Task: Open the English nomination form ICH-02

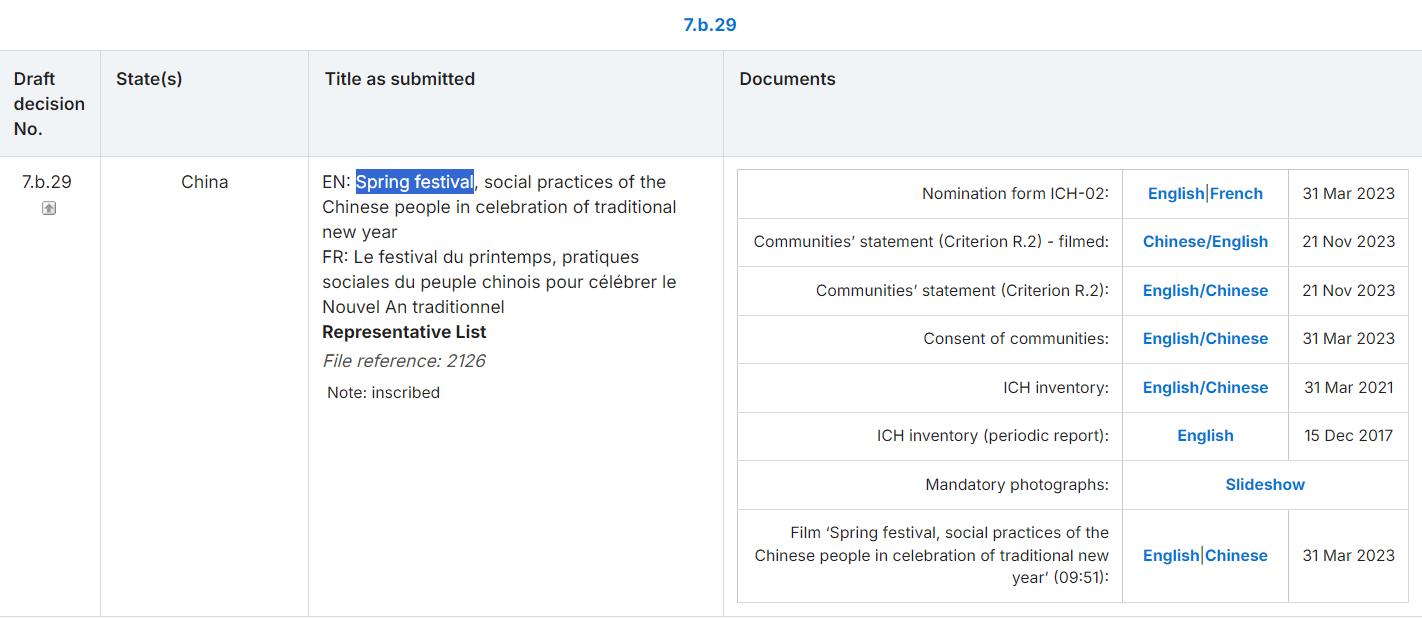Action: pyautogui.click(x=1175, y=194)
